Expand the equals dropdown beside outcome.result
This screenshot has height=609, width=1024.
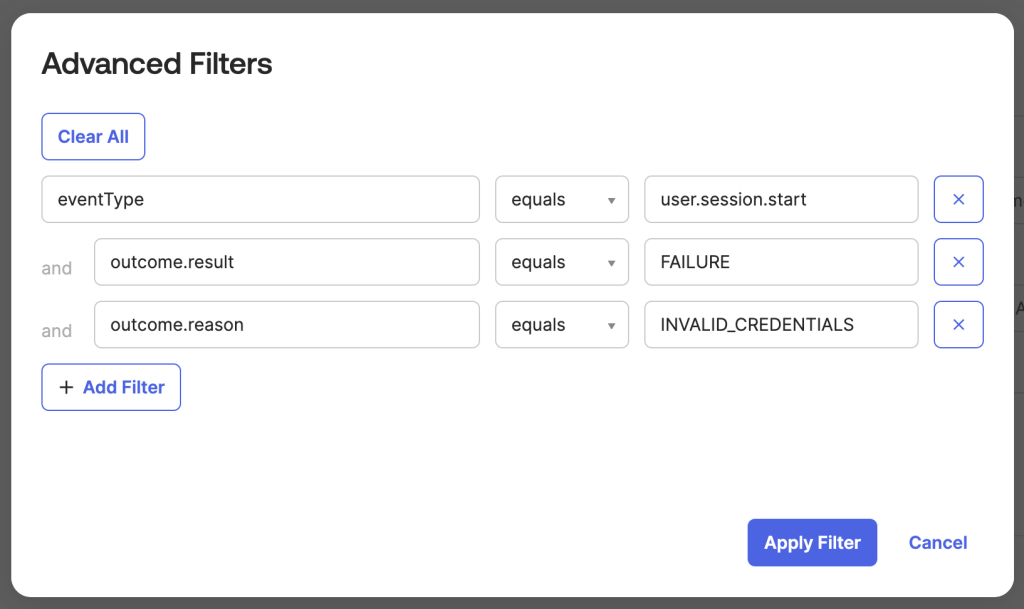point(562,262)
